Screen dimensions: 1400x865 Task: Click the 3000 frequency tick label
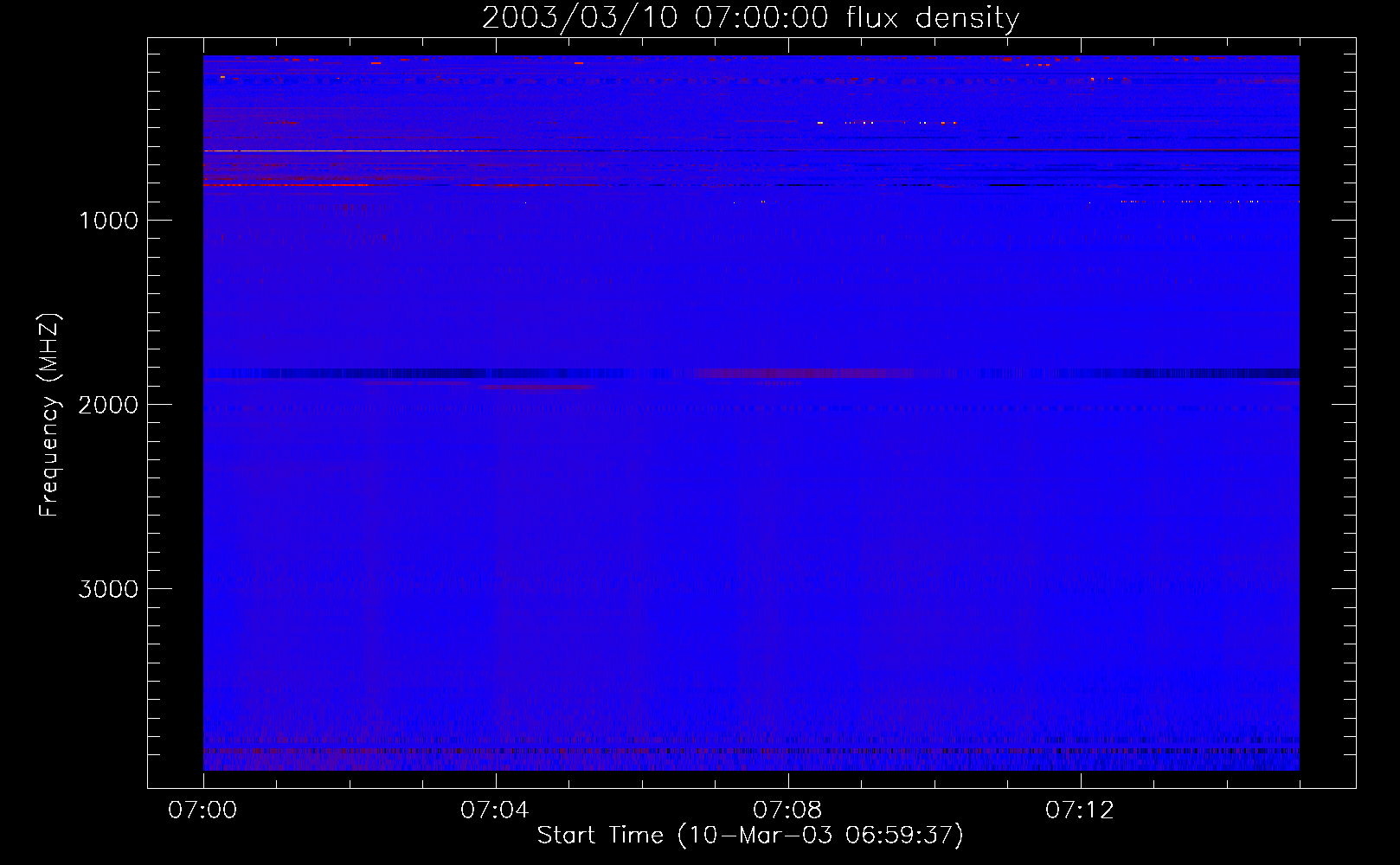[108, 589]
